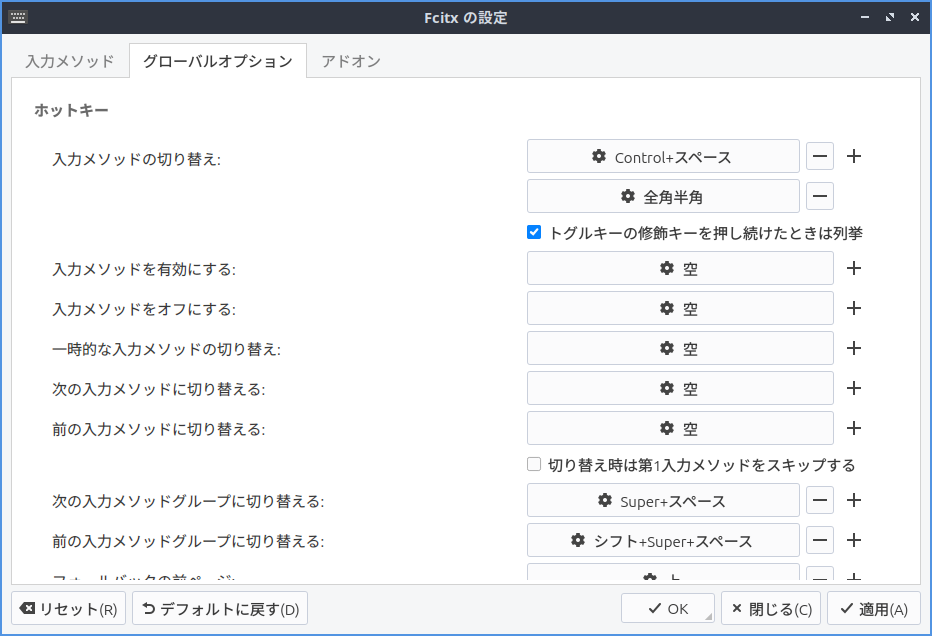Click the Super+スペース hotkey button
The image size is (932, 636).
coord(663,500)
